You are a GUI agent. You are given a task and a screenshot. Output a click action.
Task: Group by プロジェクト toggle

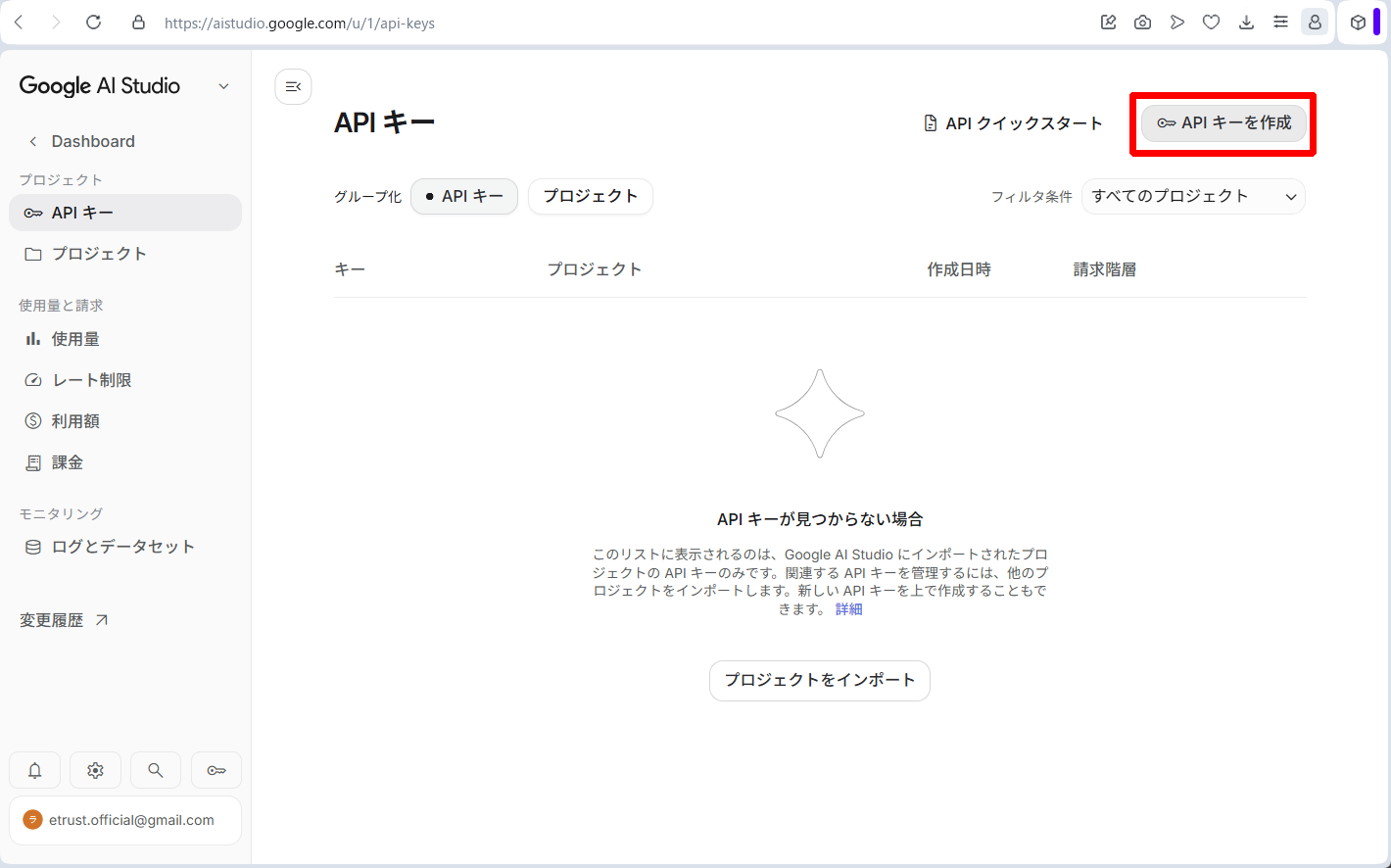[x=591, y=196]
